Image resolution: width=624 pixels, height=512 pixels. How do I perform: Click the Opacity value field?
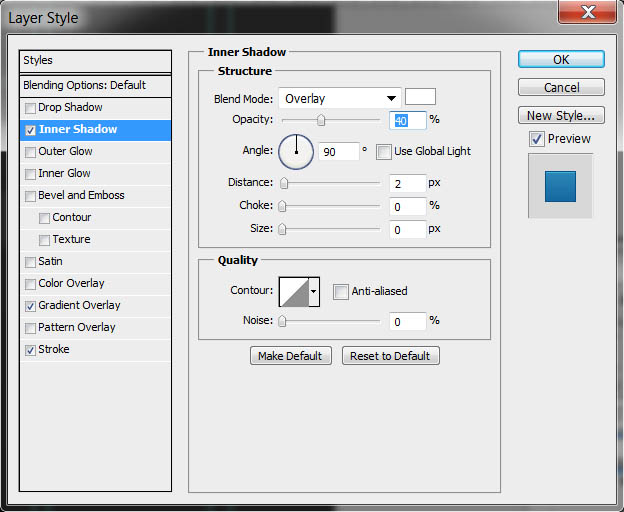(408, 120)
